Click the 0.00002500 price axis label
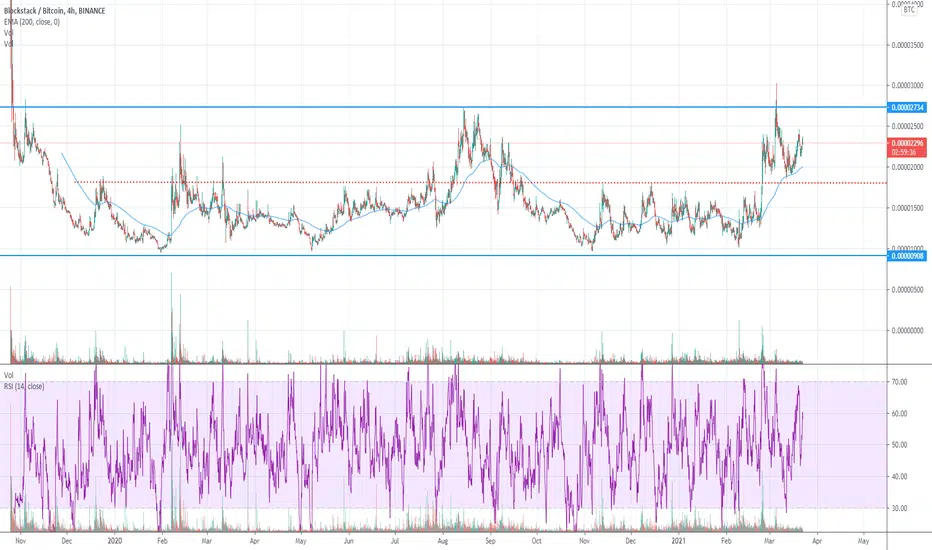This screenshot has width=932, height=550. 908,127
